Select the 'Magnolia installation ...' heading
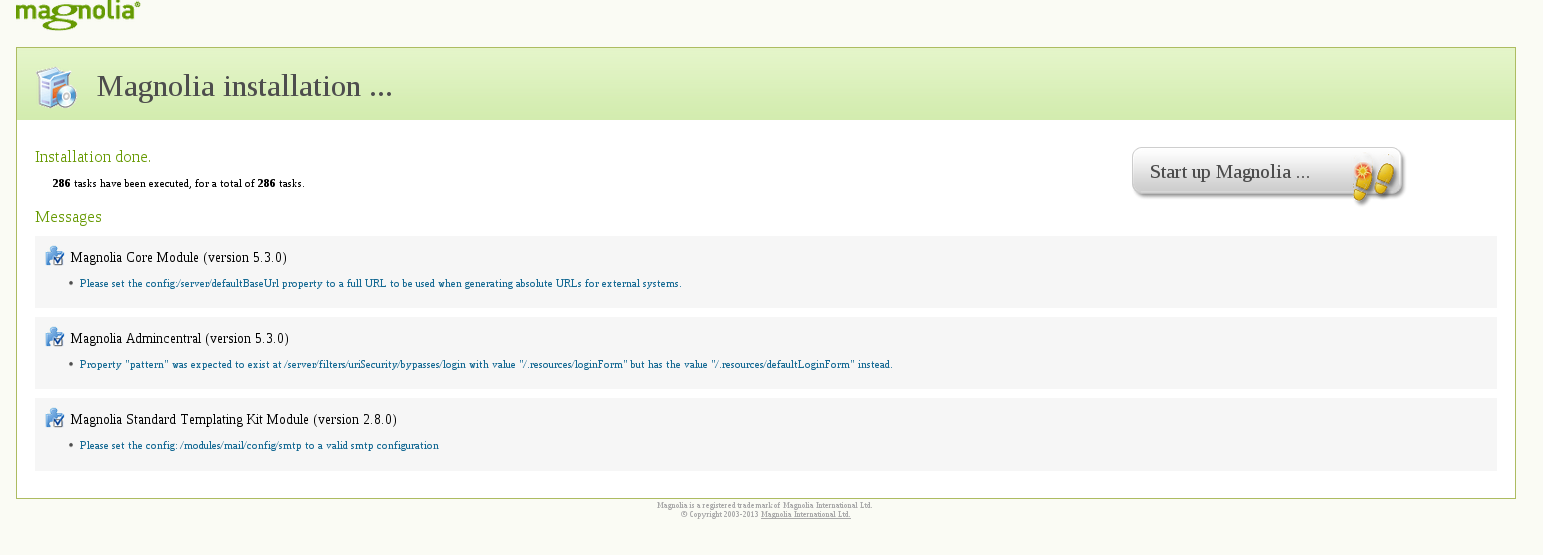 (245, 86)
